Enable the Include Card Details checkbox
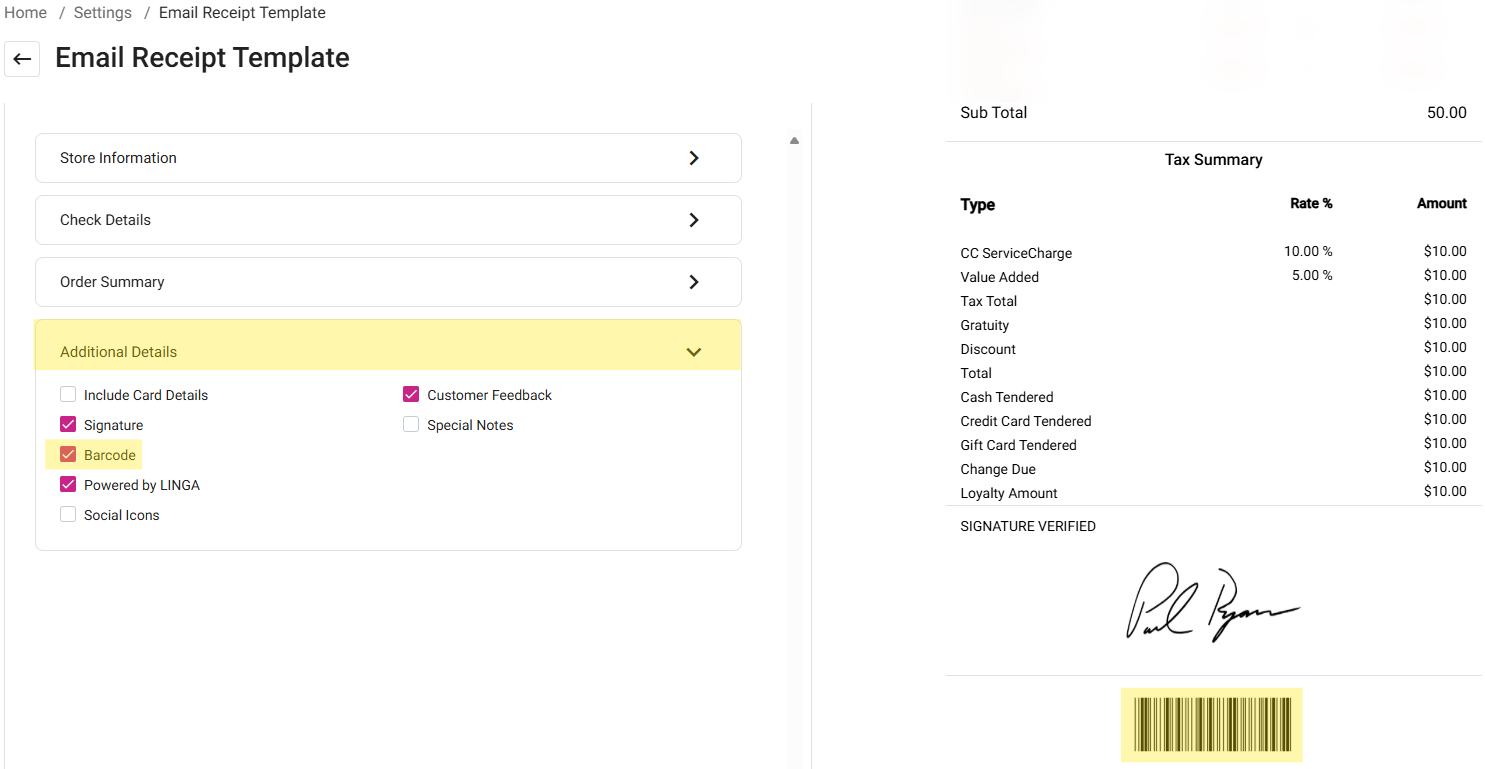Viewport: 1485px width, 769px height. pos(68,395)
